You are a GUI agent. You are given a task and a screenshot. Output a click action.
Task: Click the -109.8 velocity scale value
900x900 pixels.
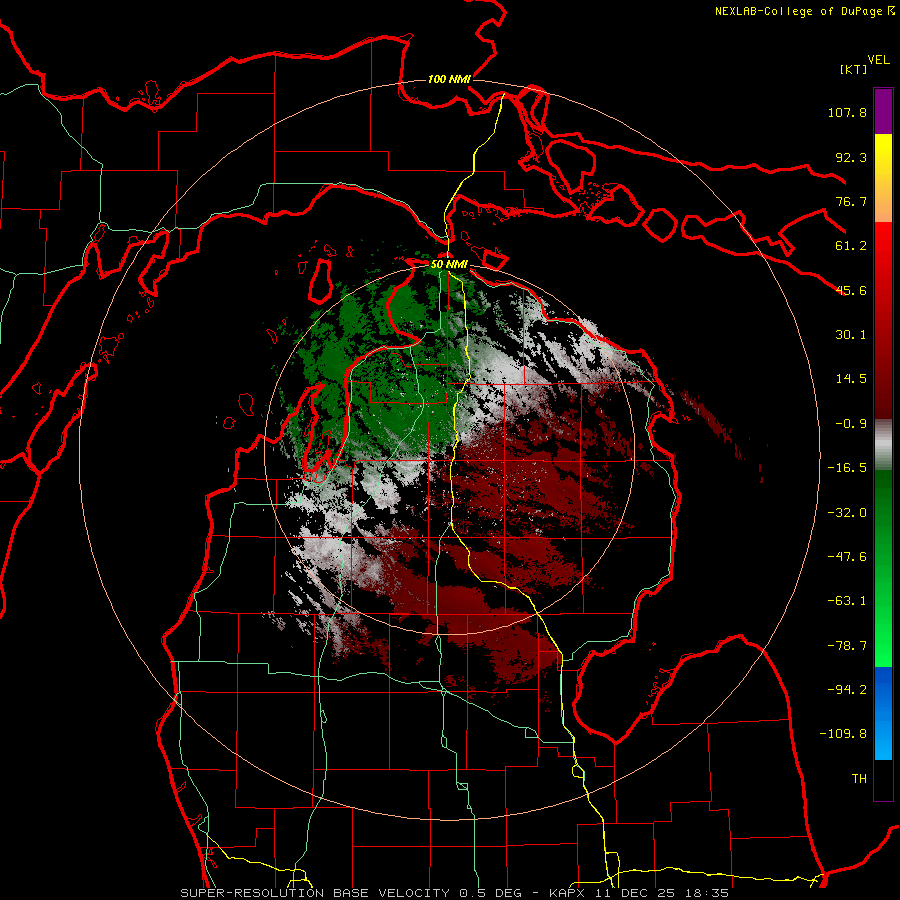tap(843, 734)
